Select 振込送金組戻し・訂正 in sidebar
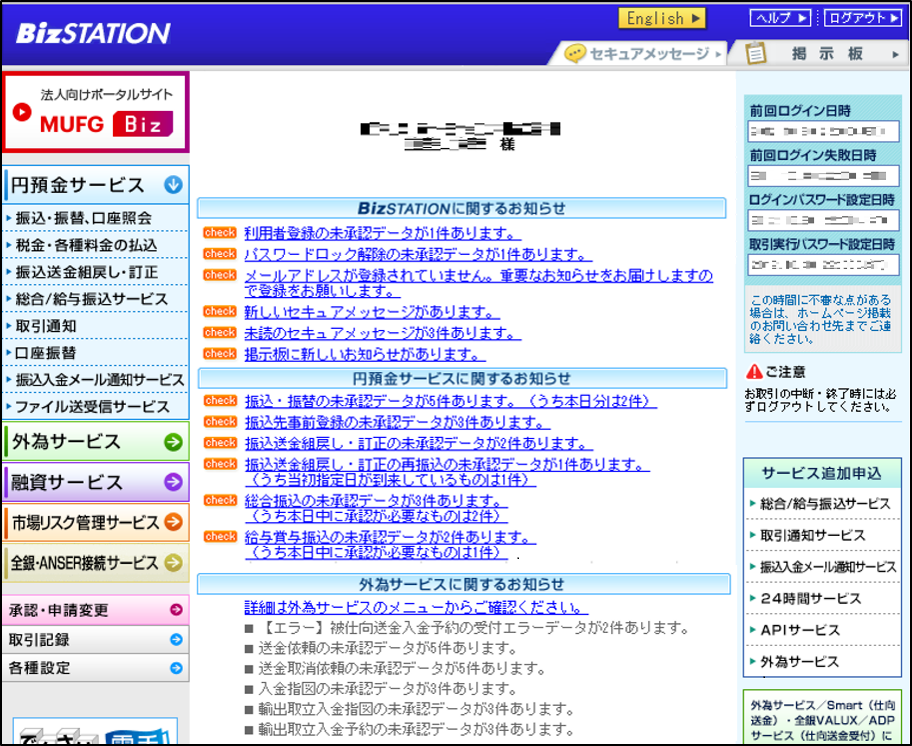 [87, 272]
